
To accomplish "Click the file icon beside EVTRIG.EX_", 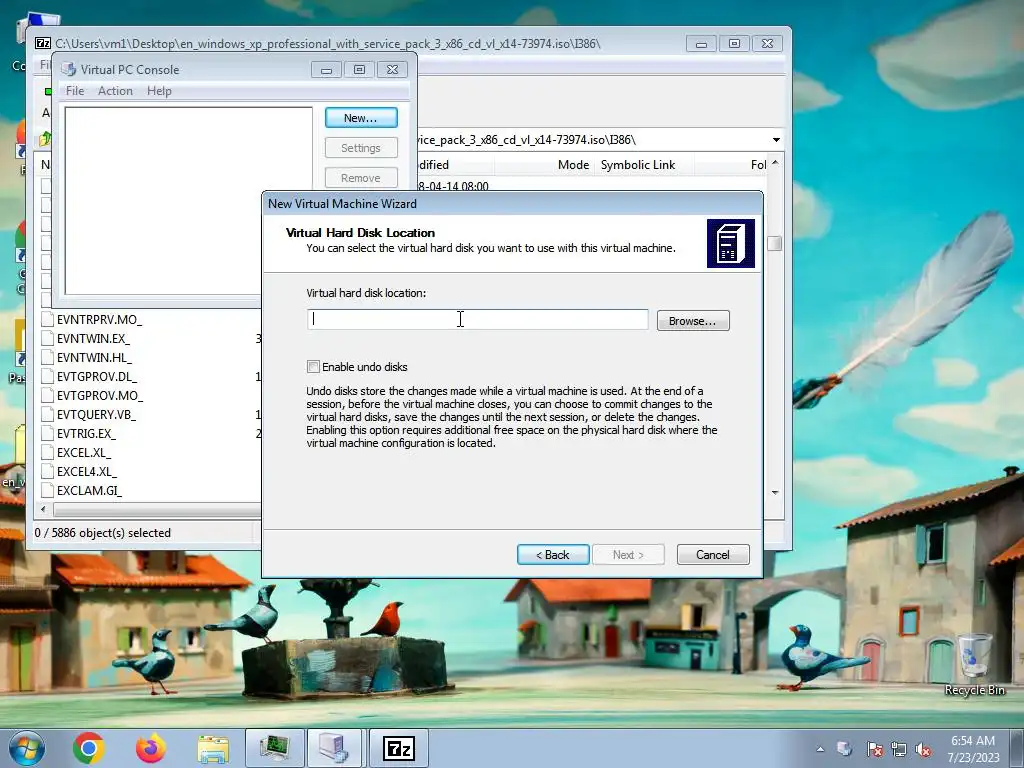I will (x=46, y=433).
